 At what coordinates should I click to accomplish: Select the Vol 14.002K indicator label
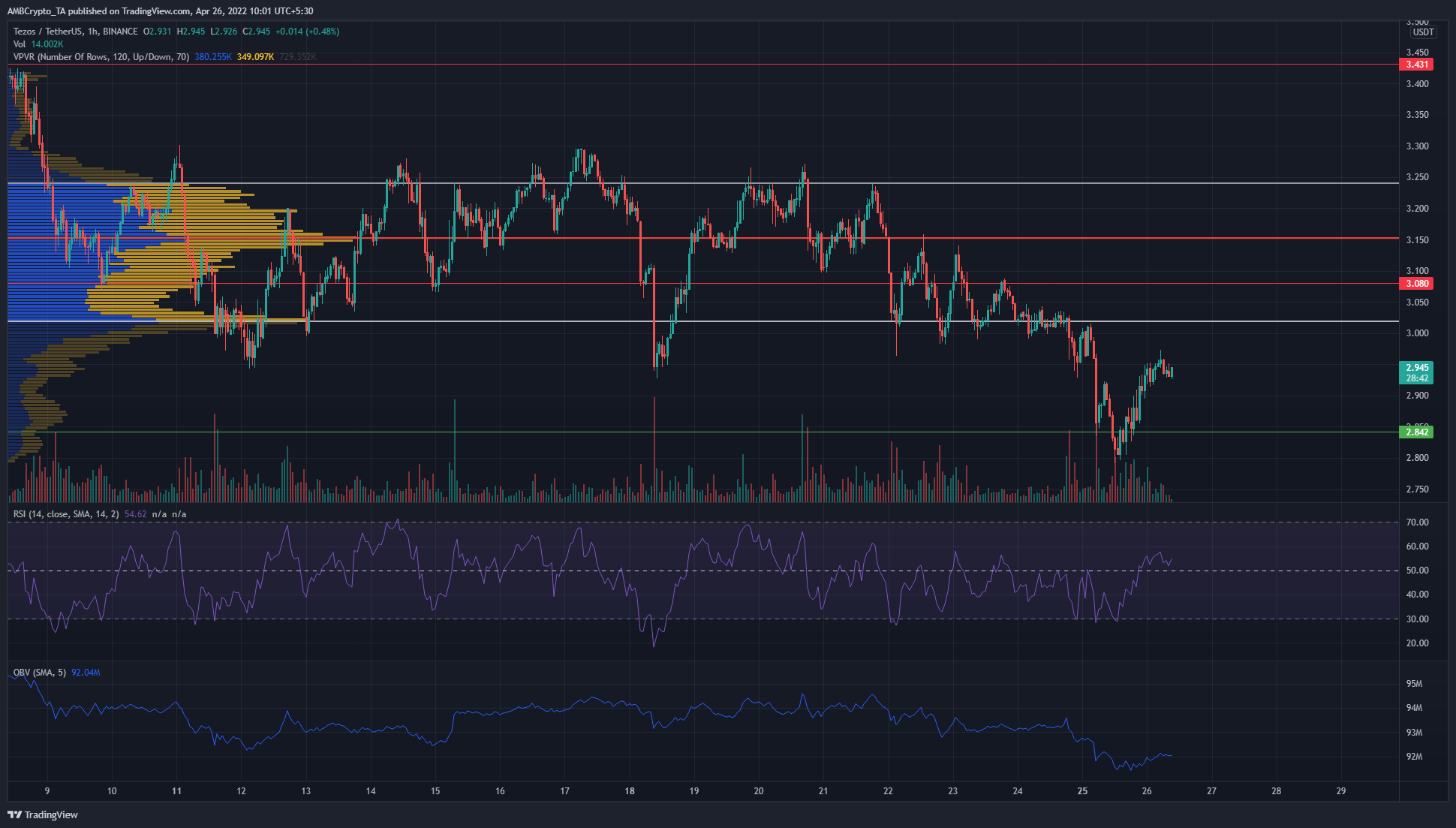point(38,44)
